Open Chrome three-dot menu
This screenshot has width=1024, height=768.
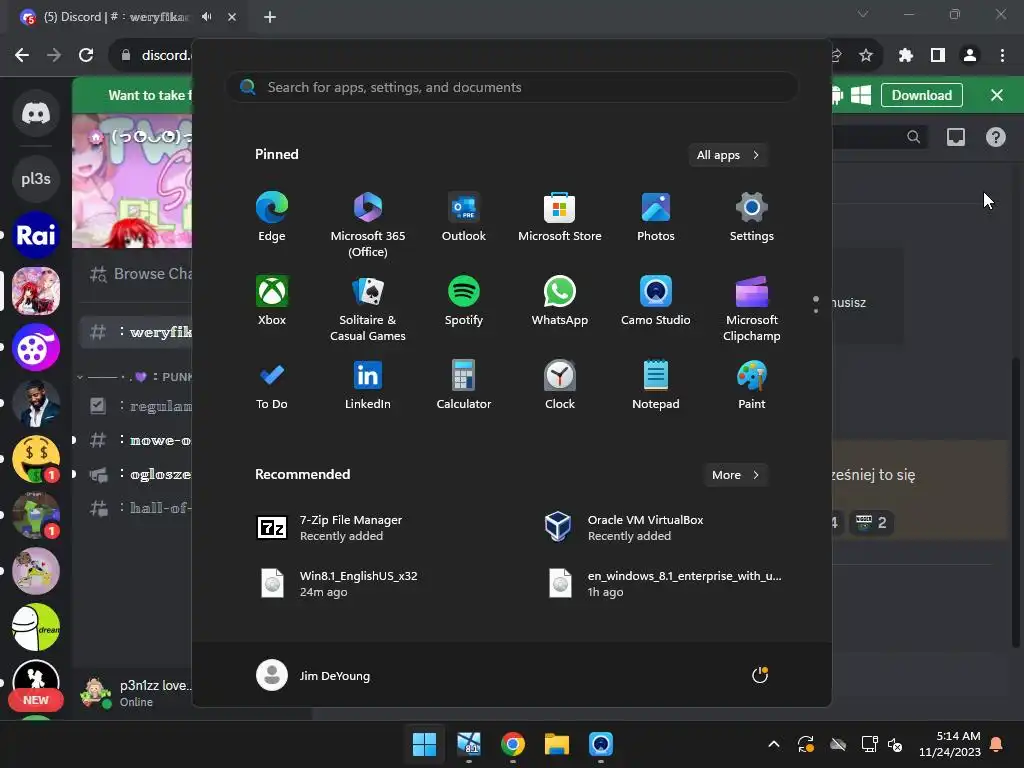(x=1002, y=55)
